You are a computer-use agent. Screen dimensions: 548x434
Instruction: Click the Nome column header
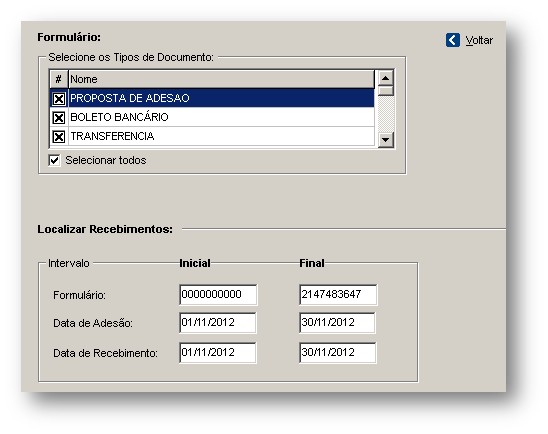(221, 79)
